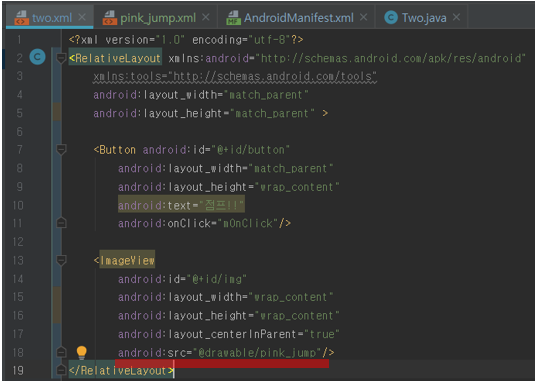This screenshot has height=381, width=535.
Task: Click the closing /RelativeLayout tag
Action: point(121,371)
